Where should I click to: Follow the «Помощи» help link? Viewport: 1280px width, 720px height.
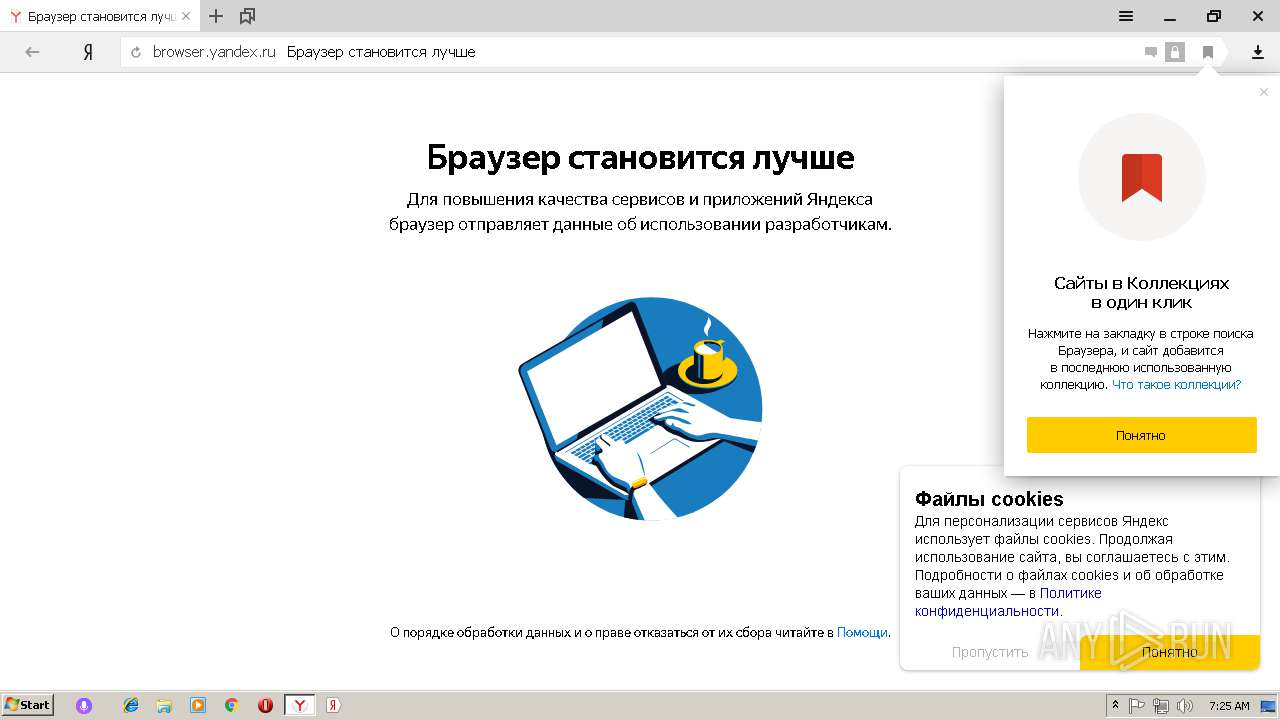(862, 632)
